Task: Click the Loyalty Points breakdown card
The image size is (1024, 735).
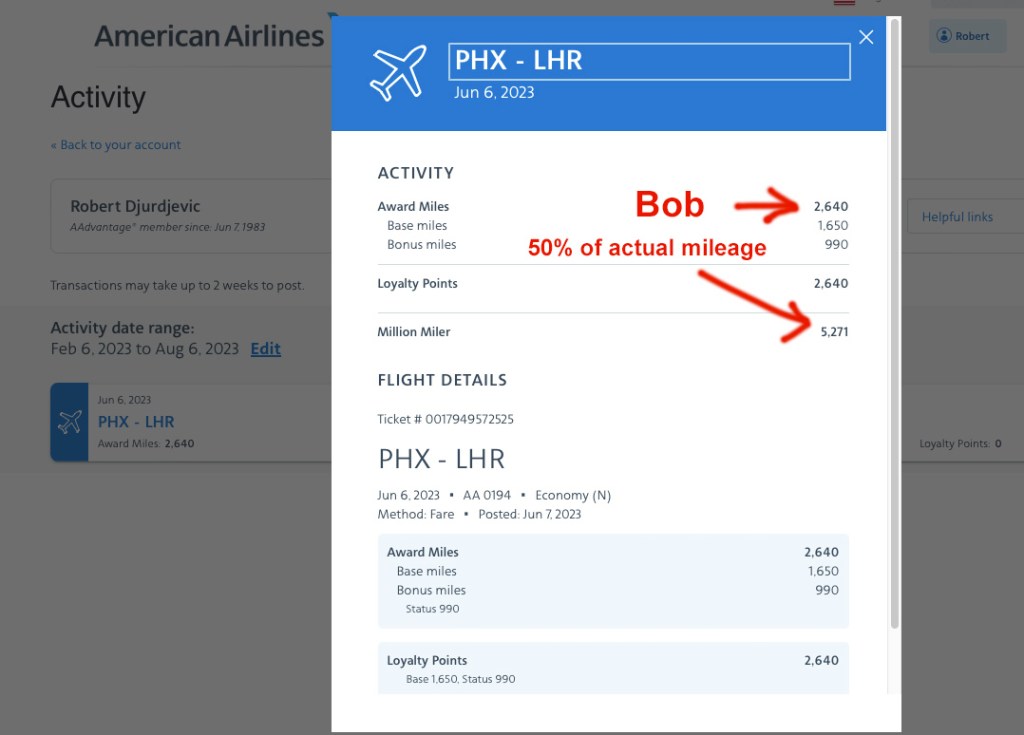Action: coord(612,668)
